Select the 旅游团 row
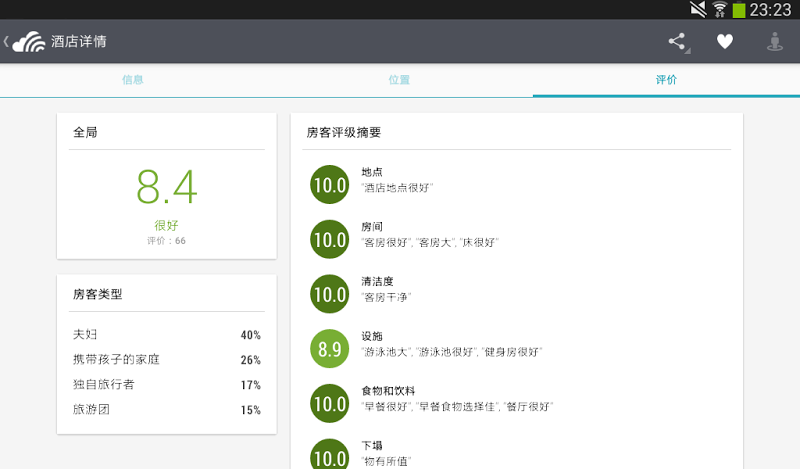The width and height of the screenshot is (800, 469). pyautogui.click(x=167, y=410)
